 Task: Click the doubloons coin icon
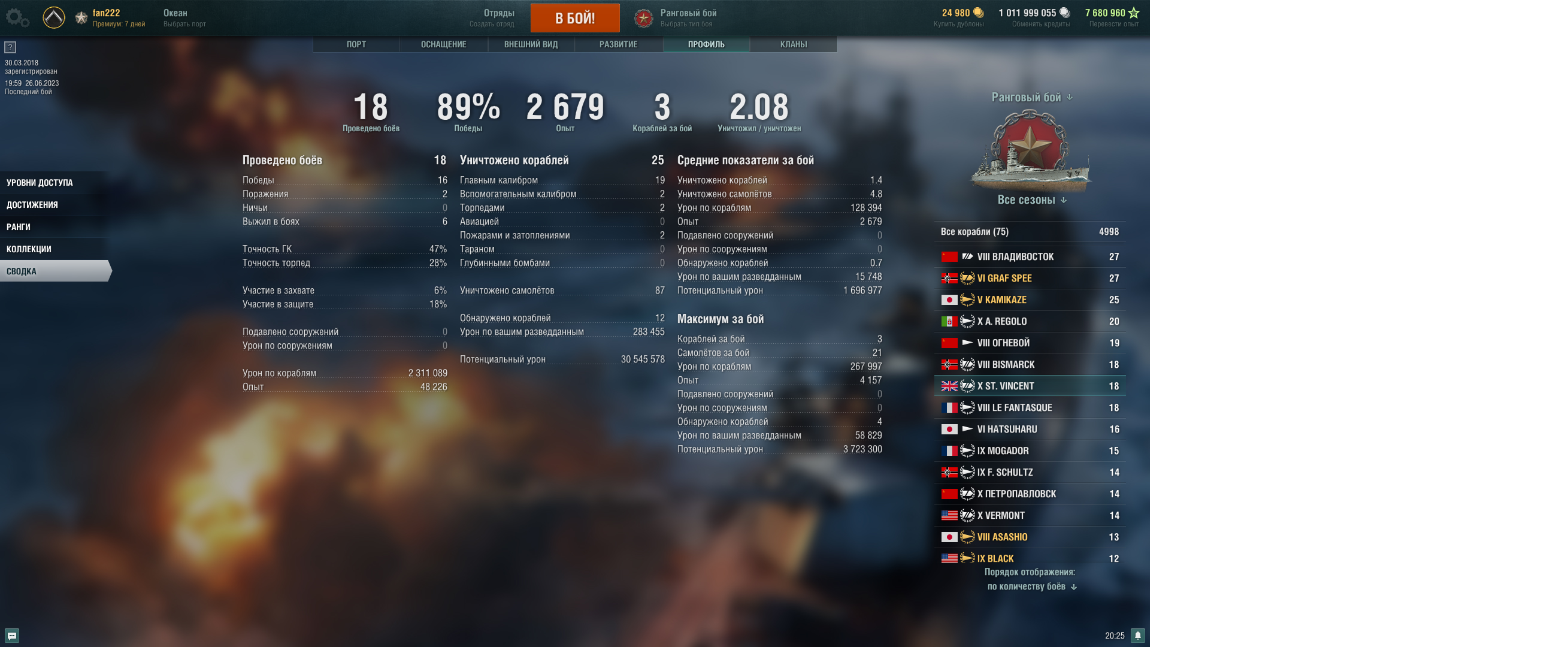(x=978, y=12)
